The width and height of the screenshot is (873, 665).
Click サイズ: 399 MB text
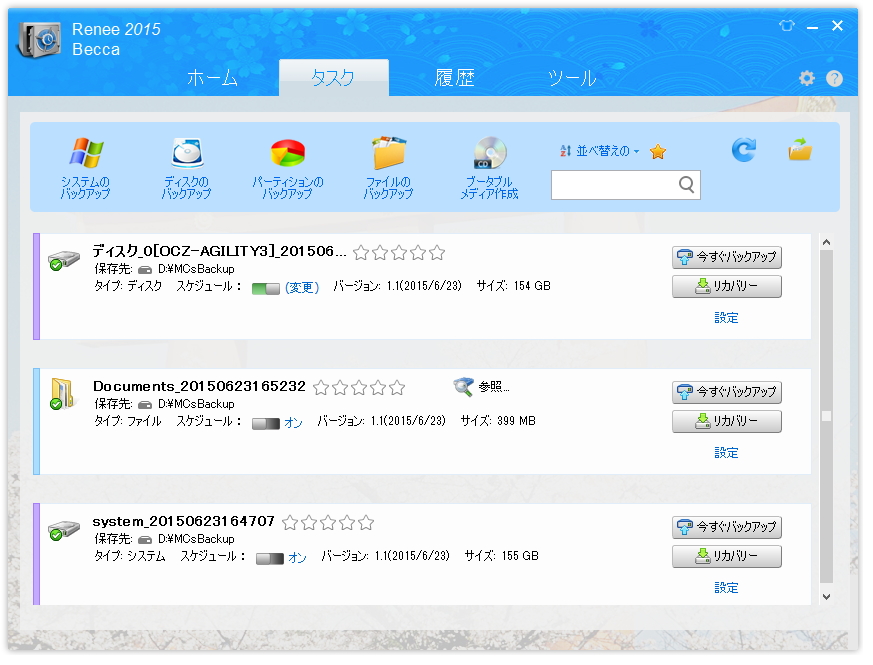pyautogui.click(x=498, y=420)
